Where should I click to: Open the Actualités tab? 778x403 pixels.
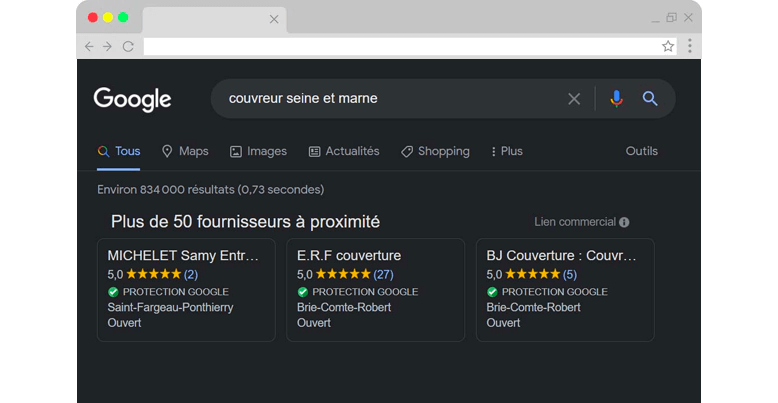click(x=344, y=151)
